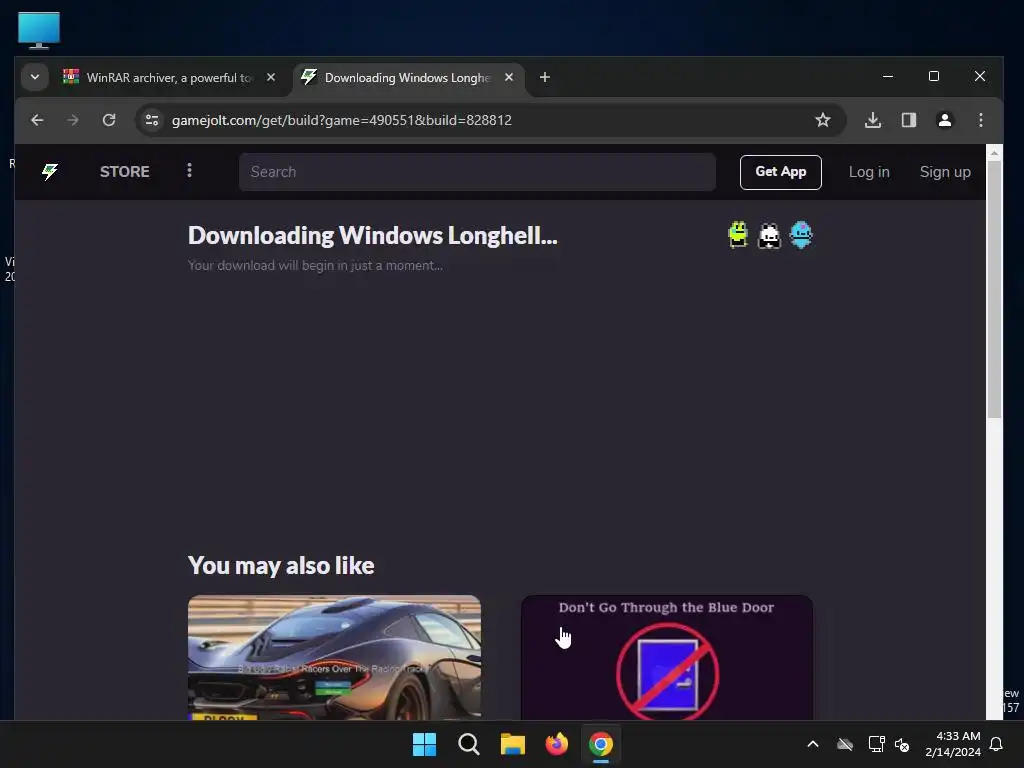Click the Sign up link

point(945,172)
